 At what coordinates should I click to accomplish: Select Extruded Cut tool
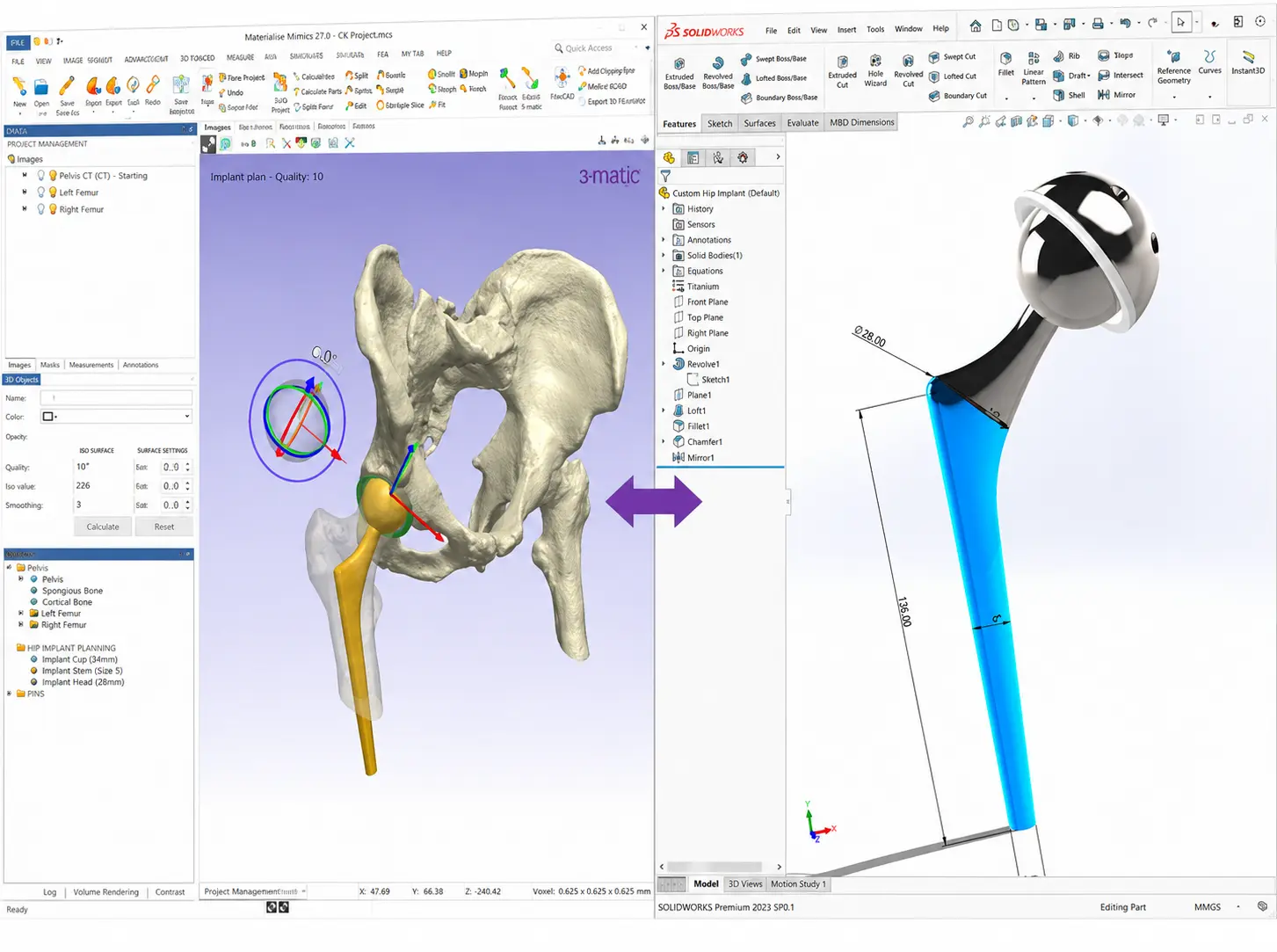842,71
